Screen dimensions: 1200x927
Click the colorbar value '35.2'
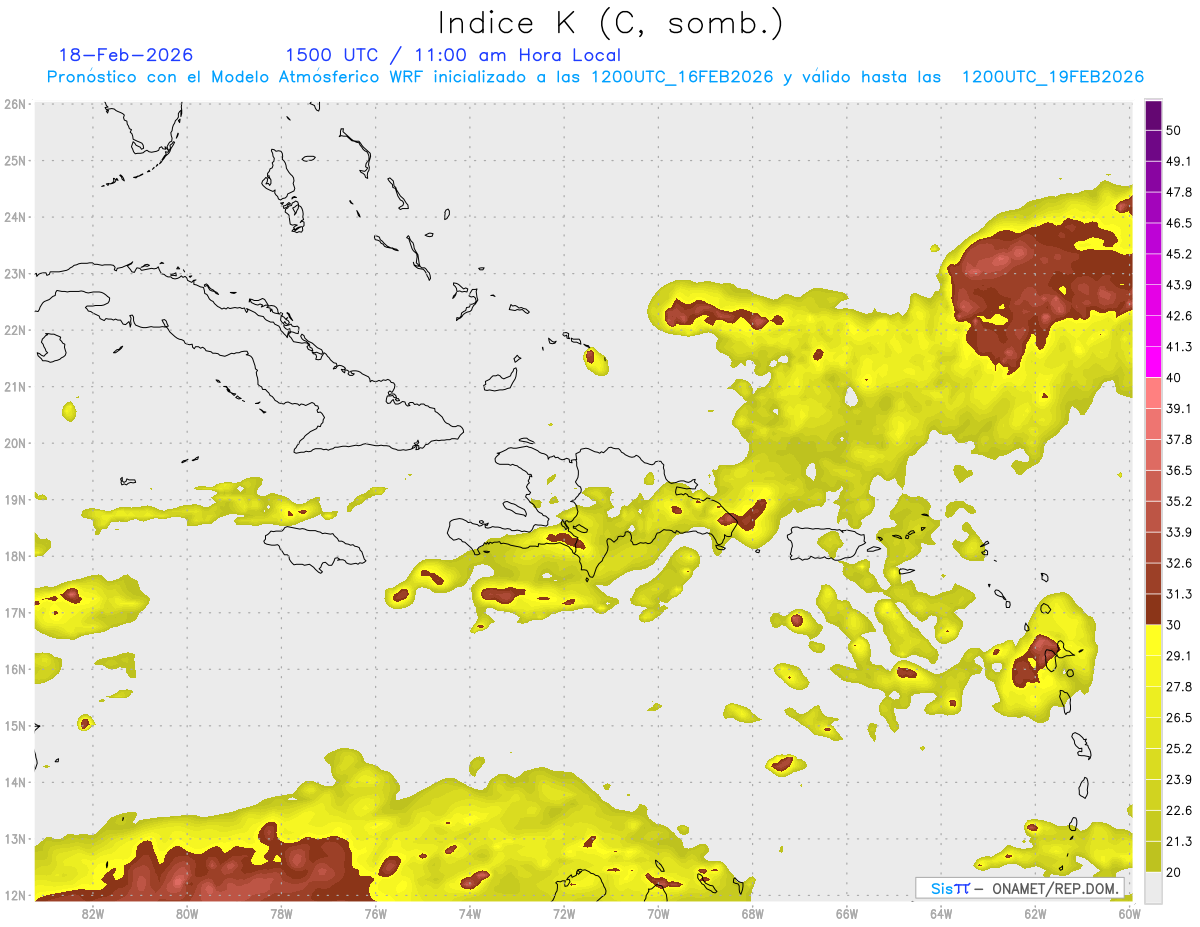[x=1178, y=501]
